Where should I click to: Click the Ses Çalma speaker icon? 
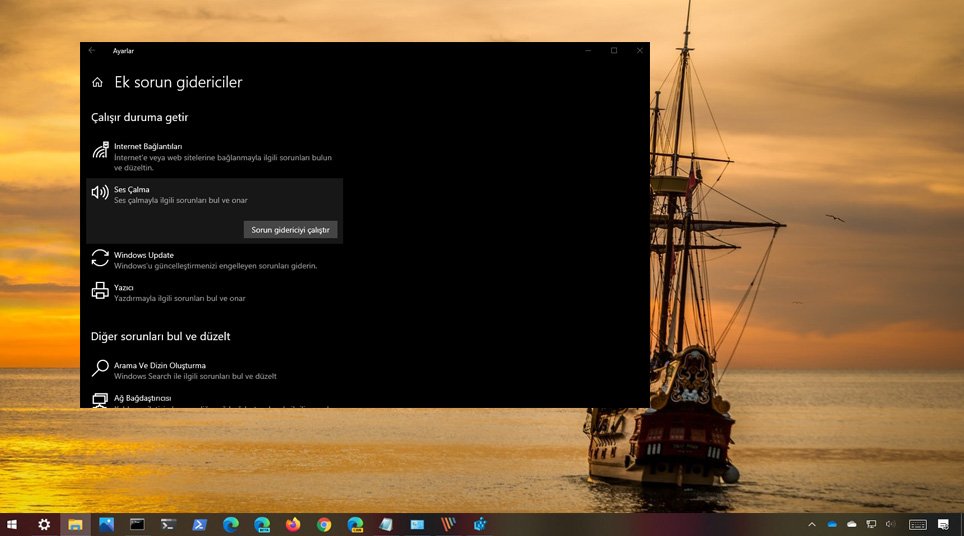pos(100,192)
